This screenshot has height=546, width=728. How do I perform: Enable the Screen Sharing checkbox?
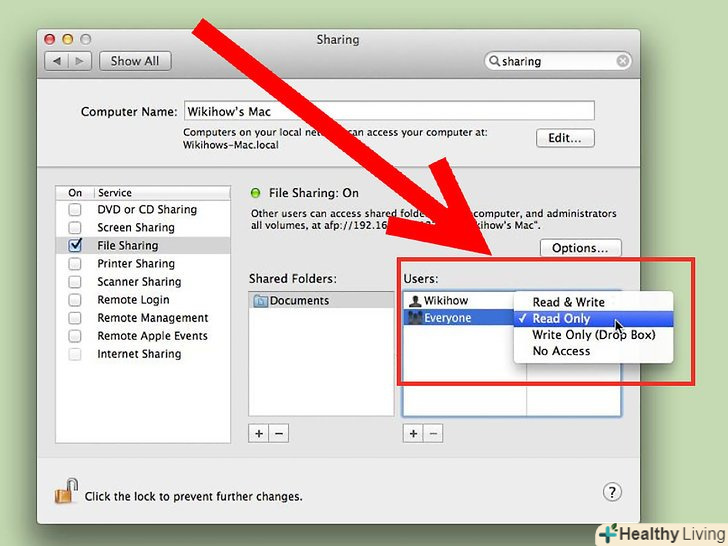click(75, 228)
